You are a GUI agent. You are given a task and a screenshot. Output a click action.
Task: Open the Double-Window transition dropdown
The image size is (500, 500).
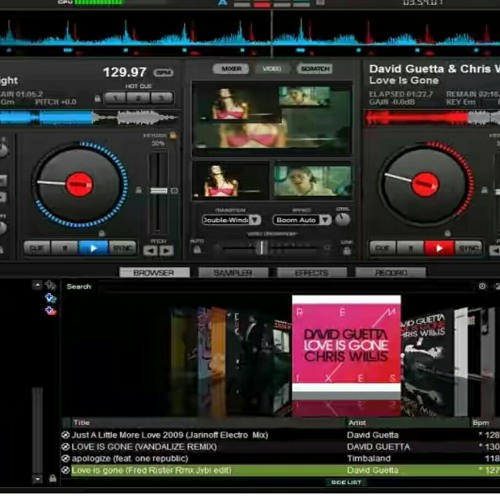point(231,220)
